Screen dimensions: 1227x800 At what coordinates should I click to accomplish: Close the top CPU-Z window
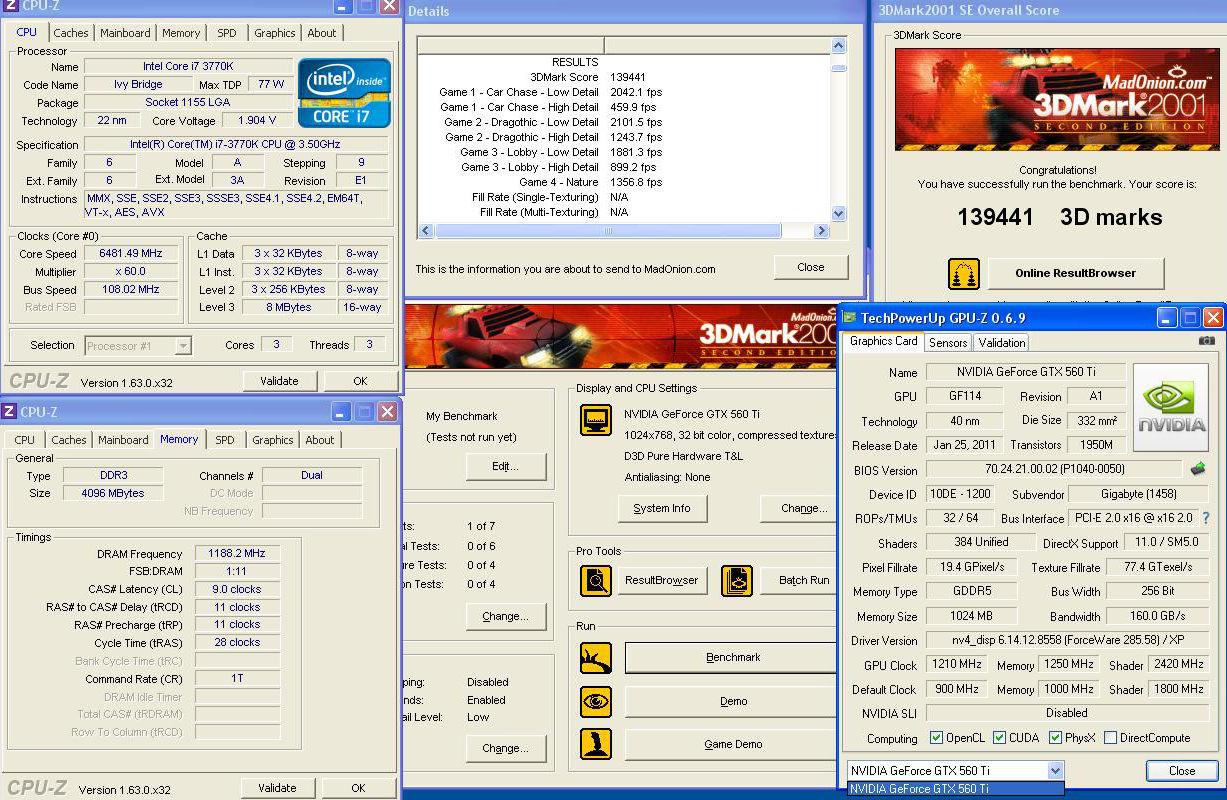389,5
